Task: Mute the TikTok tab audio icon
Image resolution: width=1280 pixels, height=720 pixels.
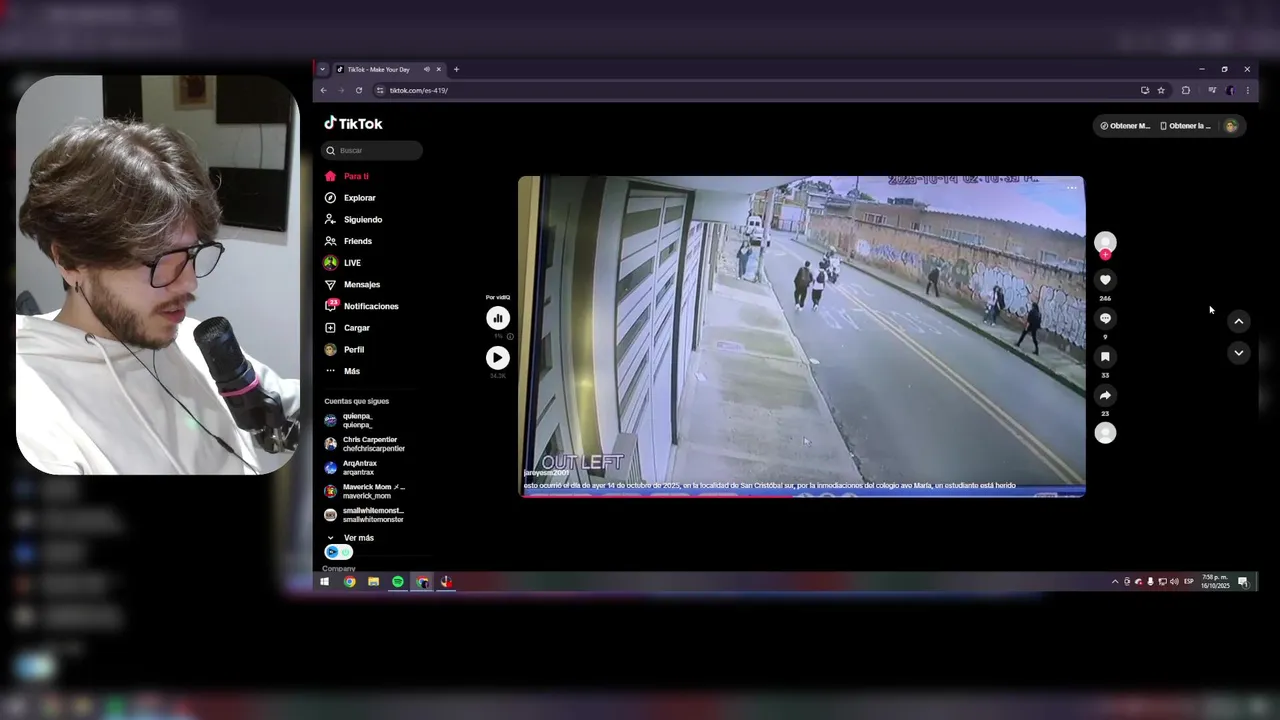Action: 426,69
